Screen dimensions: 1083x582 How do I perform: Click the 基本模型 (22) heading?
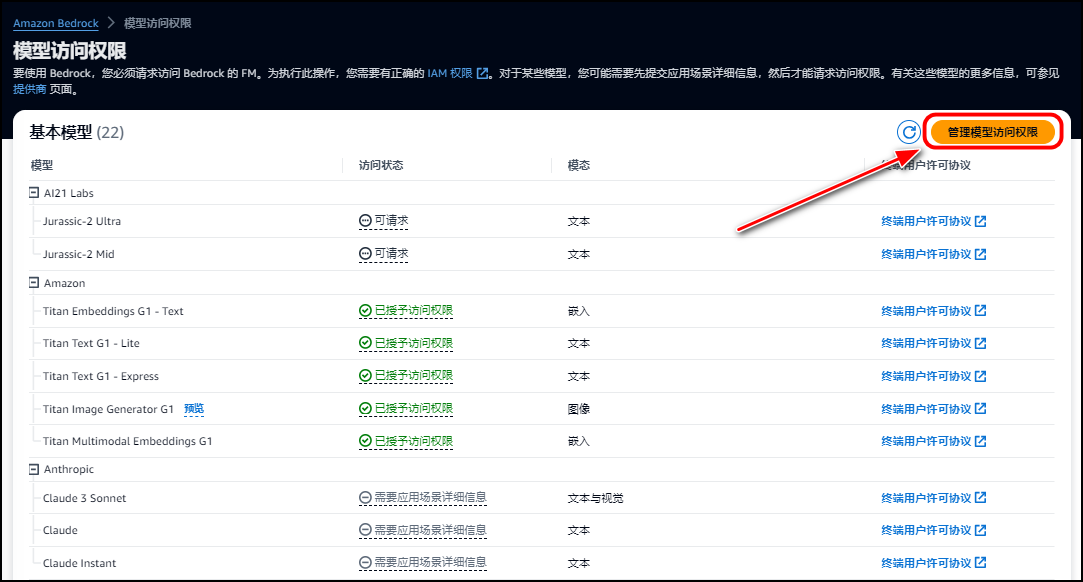point(77,132)
